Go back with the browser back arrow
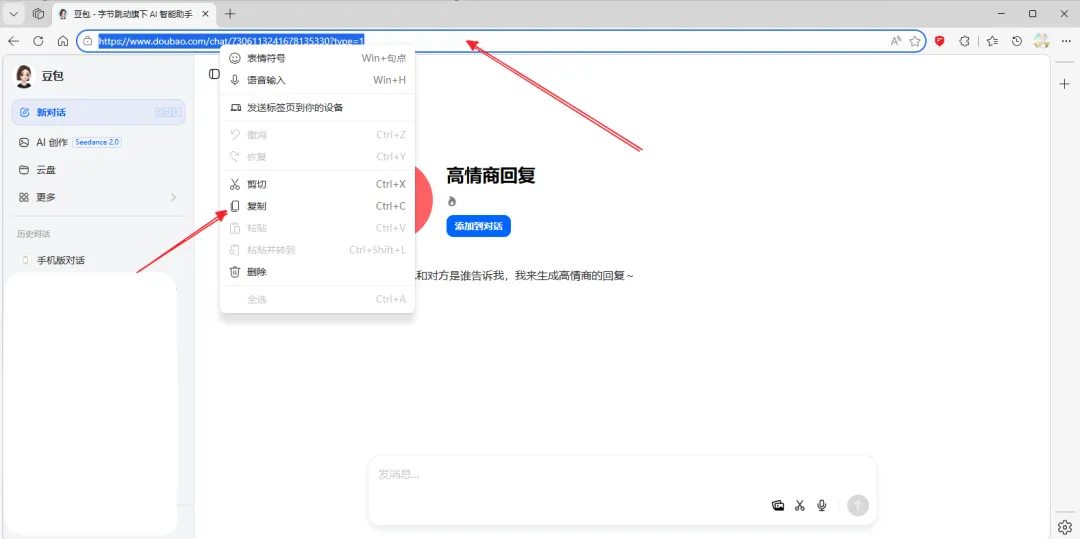This screenshot has width=1080, height=539. [x=14, y=41]
